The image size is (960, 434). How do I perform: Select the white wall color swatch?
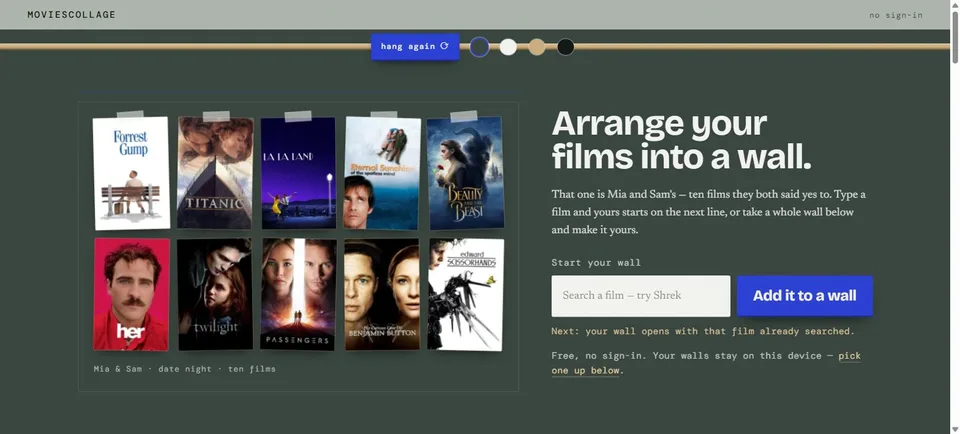[x=508, y=47]
